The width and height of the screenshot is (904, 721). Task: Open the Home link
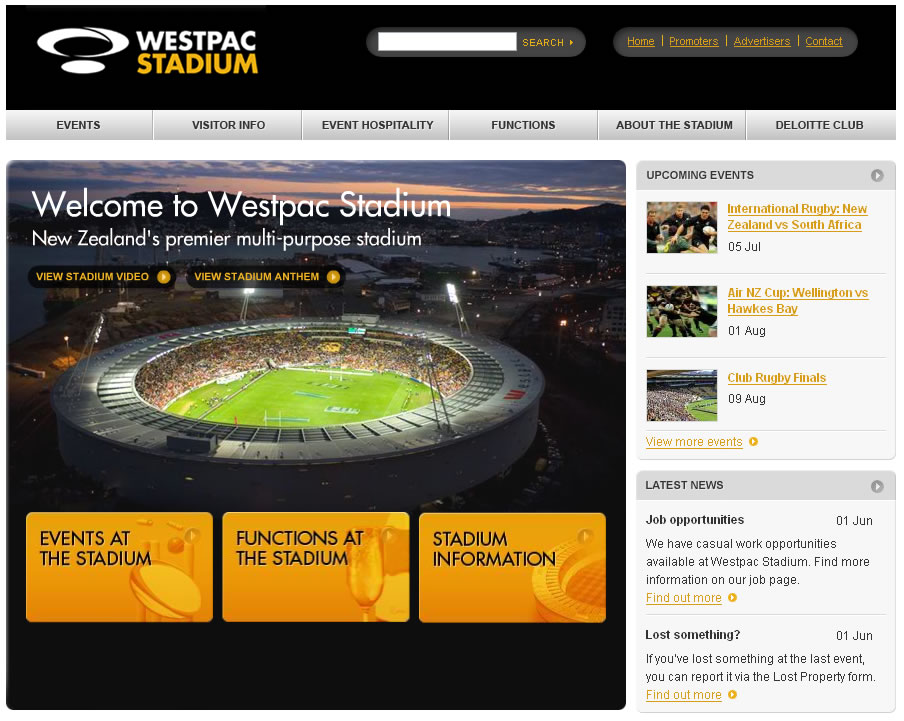[641, 41]
